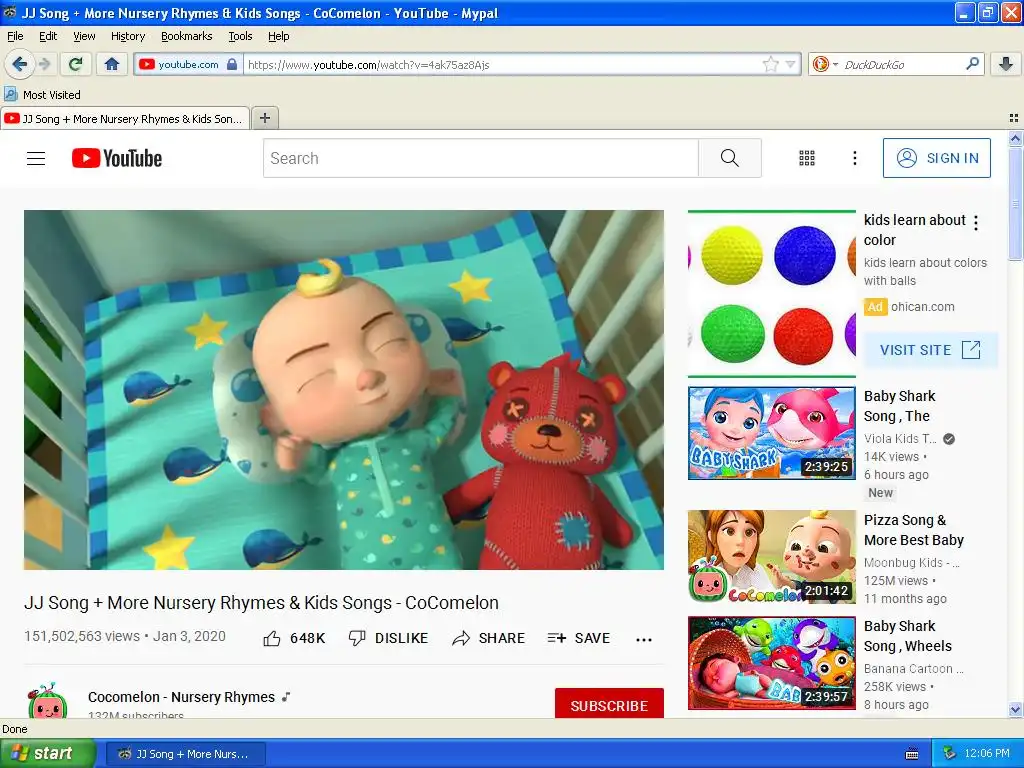The width and height of the screenshot is (1024, 768).
Task: Open the Baby Shark 2:39:25 video thumbnail
Action: [772, 433]
